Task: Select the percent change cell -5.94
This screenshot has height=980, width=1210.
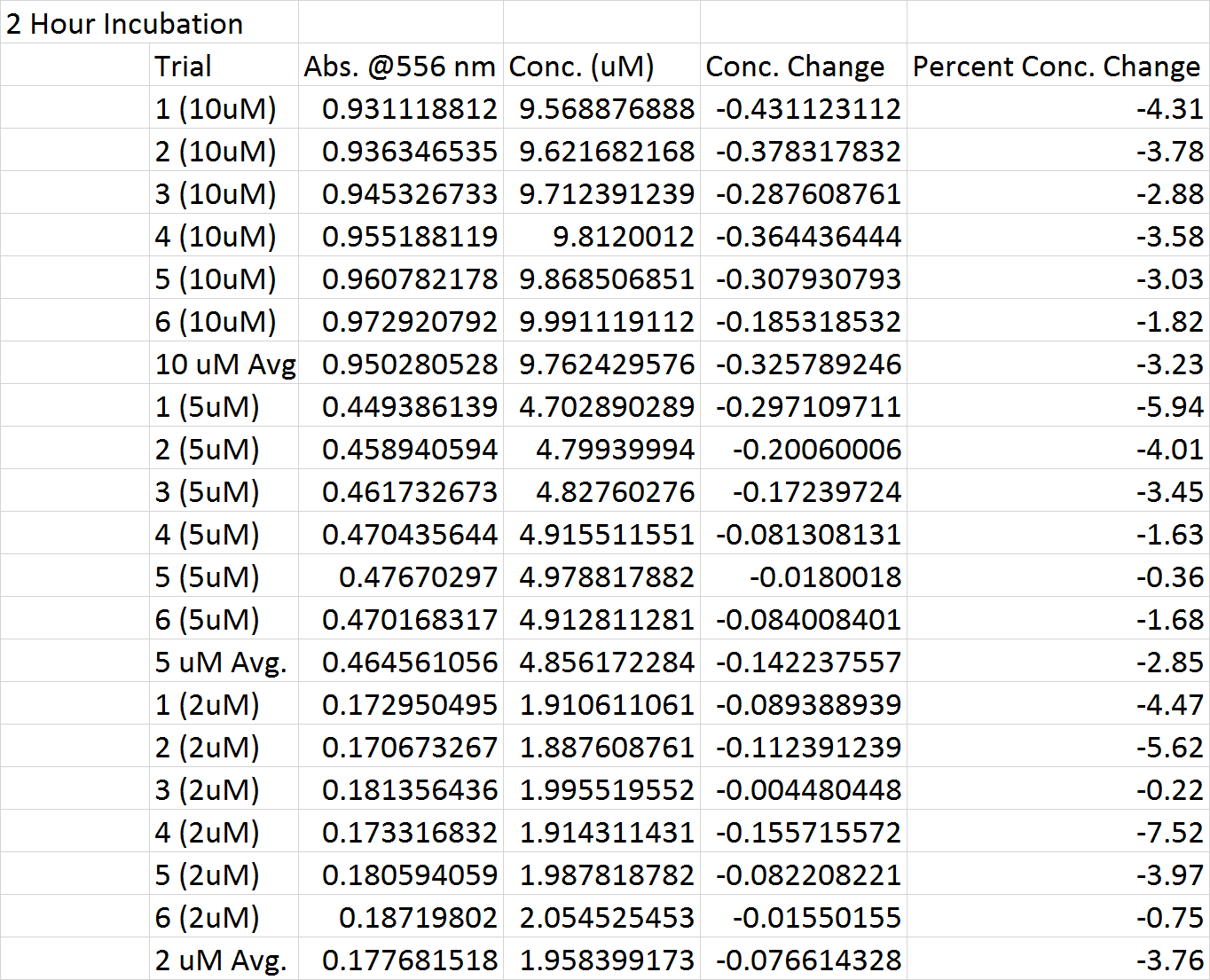Action: [x=1169, y=407]
